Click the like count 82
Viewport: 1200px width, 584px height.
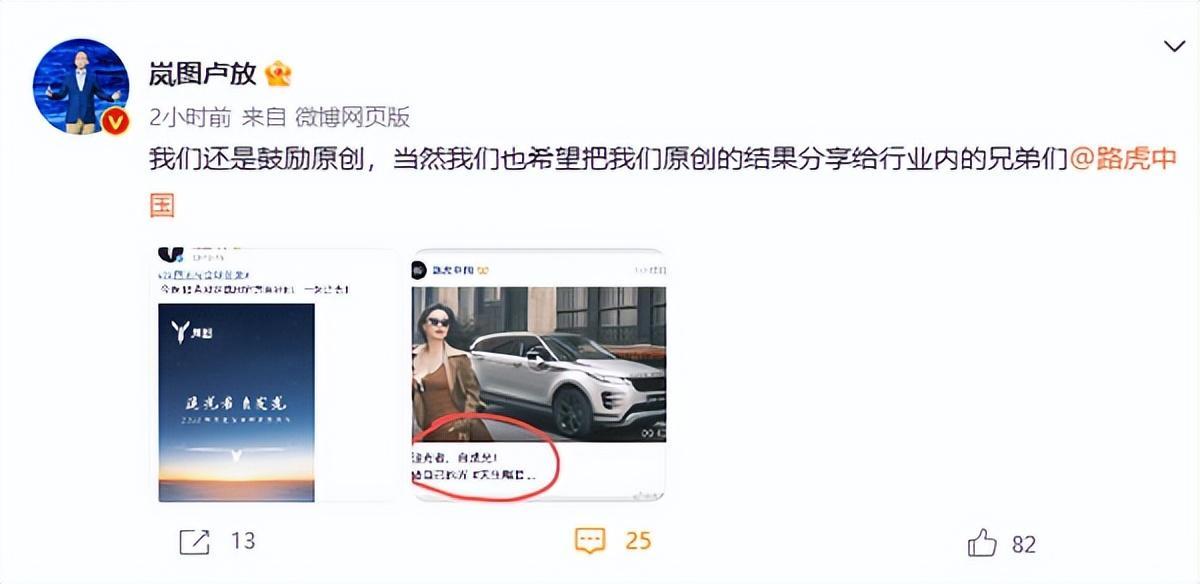(1023, 544)
